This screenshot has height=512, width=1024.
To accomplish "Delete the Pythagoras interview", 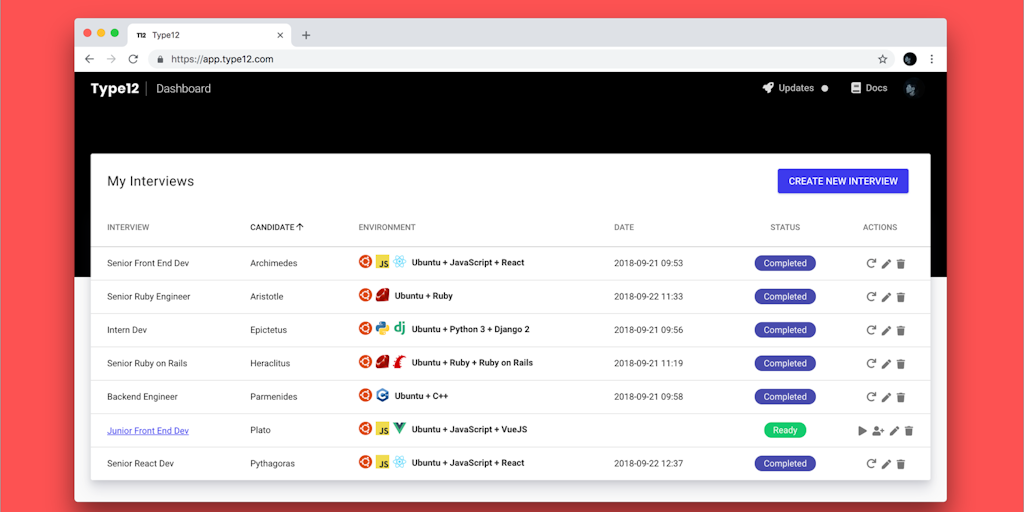I will [x=901, y=464].
